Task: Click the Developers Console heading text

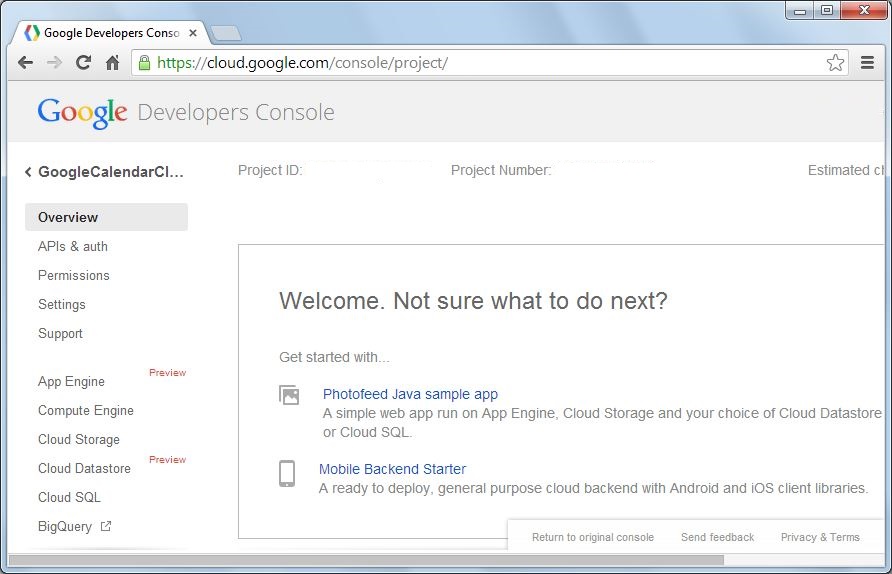Action: 236,113
